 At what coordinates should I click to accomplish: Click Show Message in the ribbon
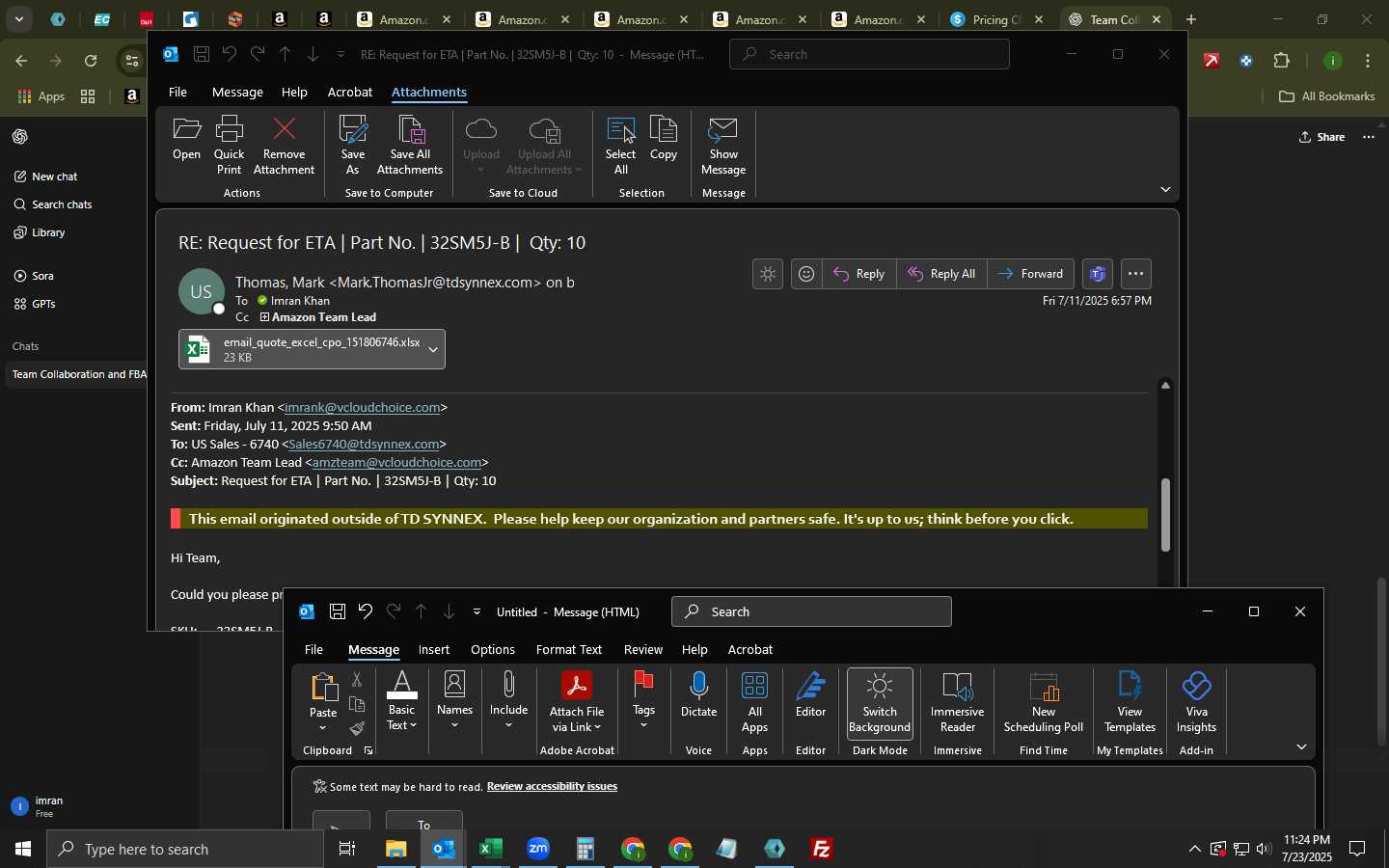pyautogui.click(x=723, y=145)
